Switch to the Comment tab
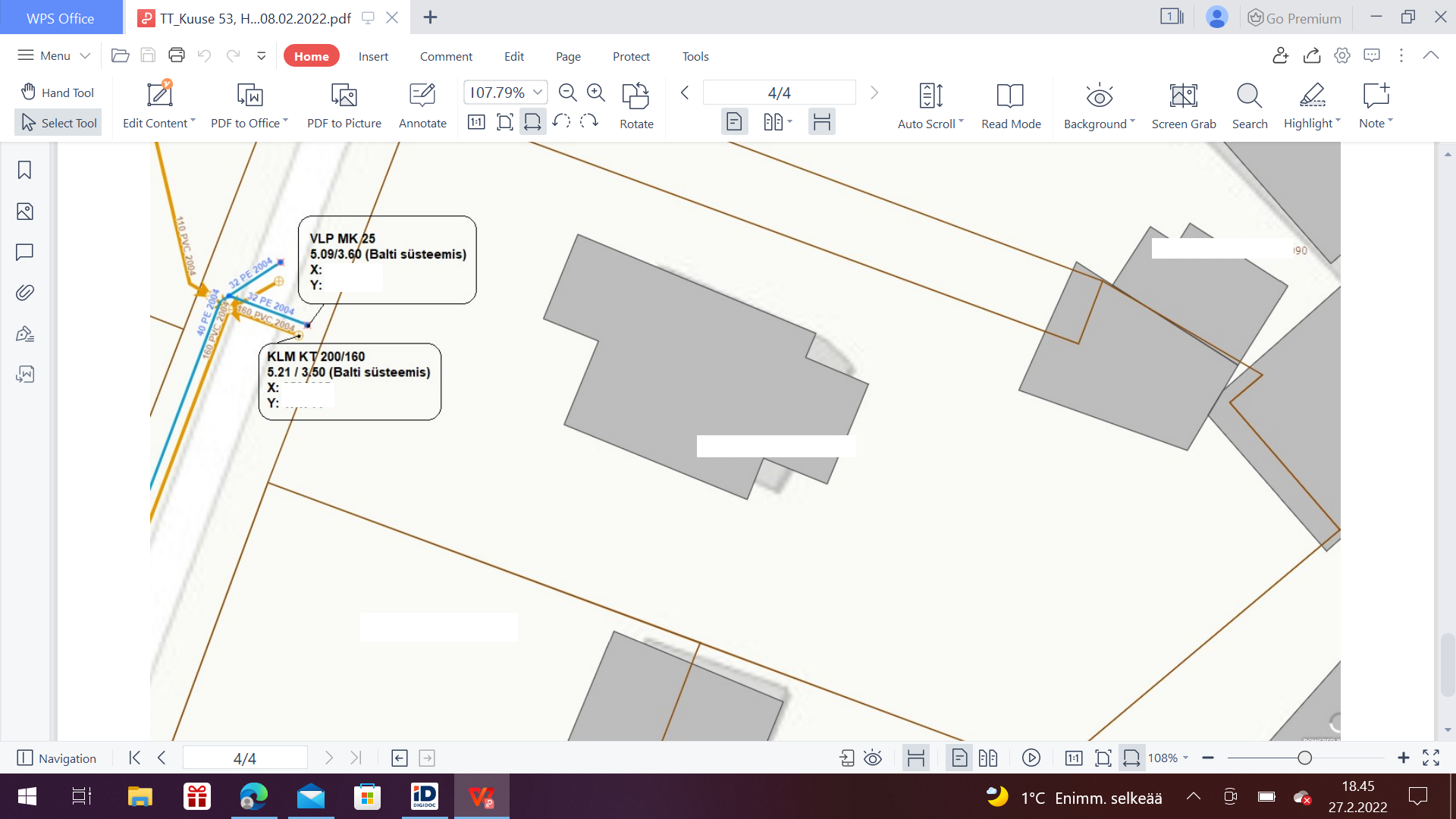Viewport: 1456px width, 819px height. [446, 56]
